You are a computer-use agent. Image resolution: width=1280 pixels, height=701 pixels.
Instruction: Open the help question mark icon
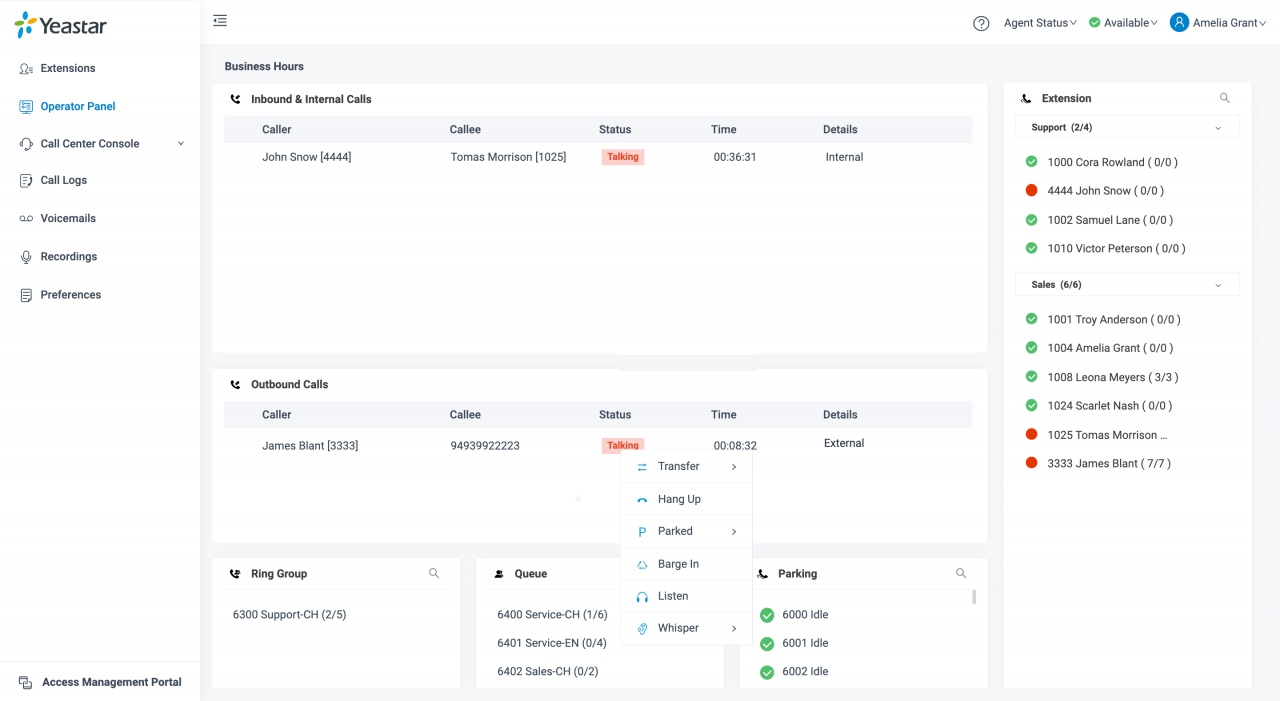click(x=981, y=23)
